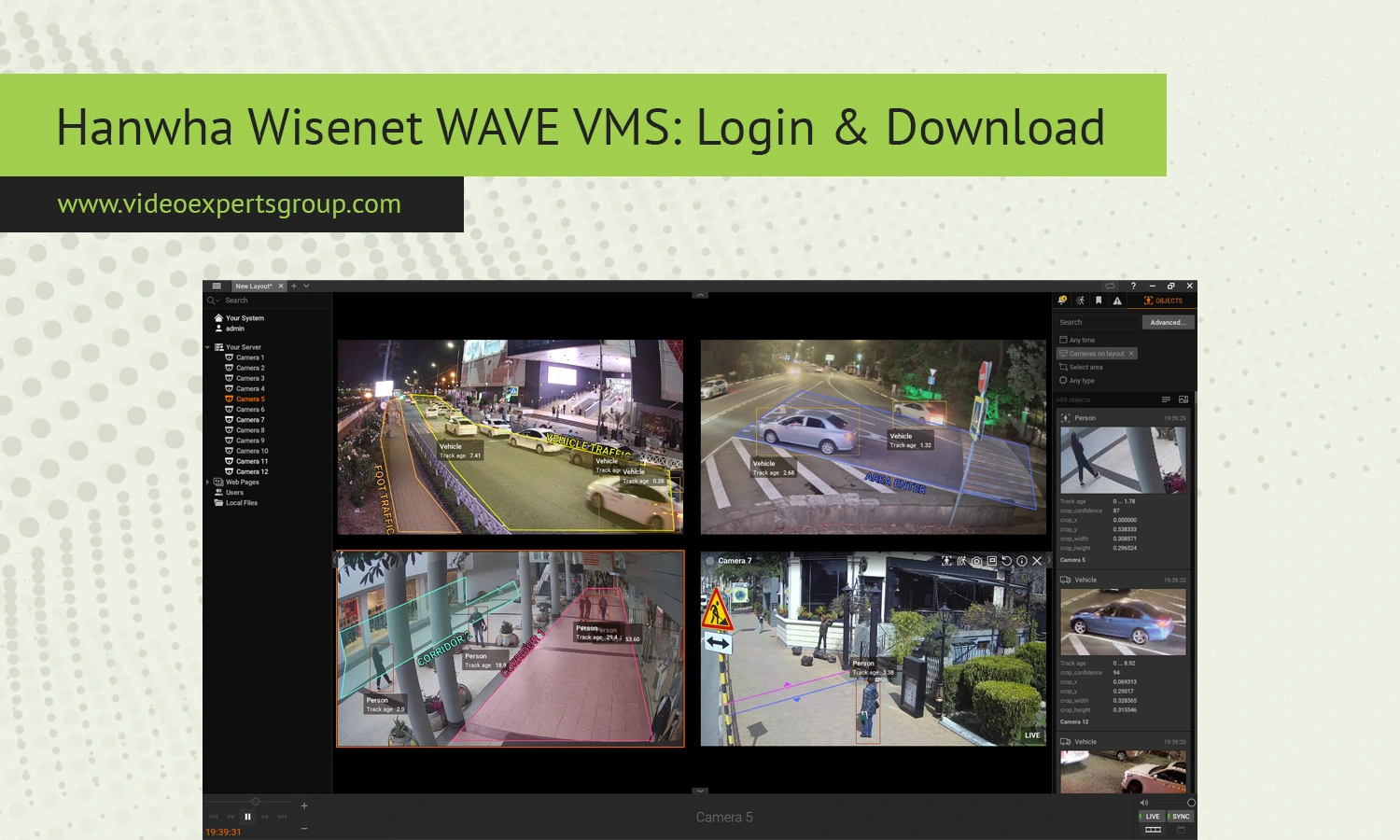Image resolution: width=1400 pixels, height=840 pixels.
Task: Collapse the top panel arrow
Action: click(700, 295)
